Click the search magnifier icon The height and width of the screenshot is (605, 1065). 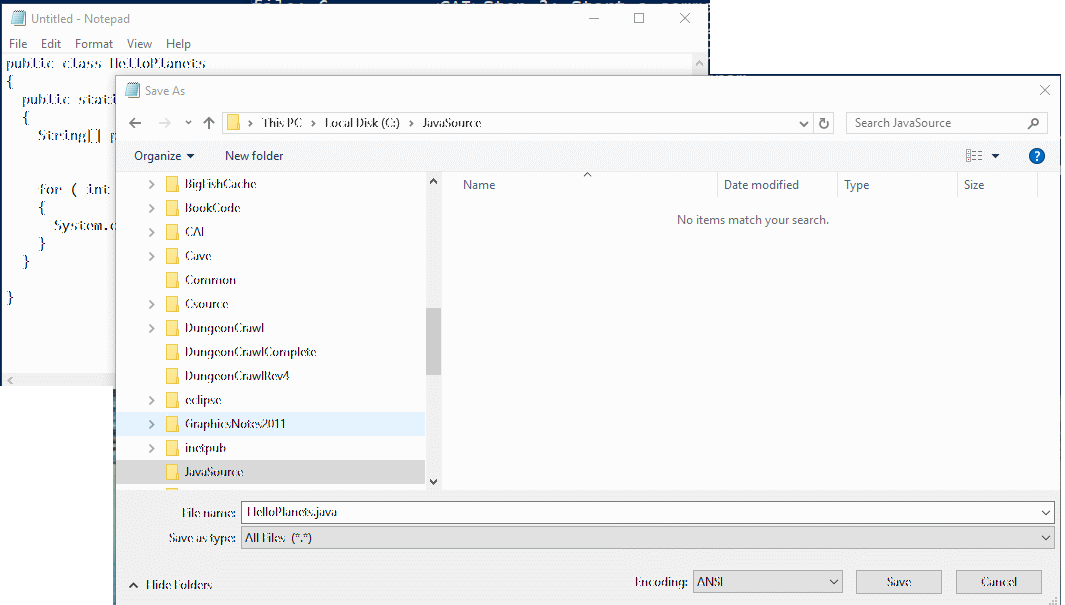(x=1033, y=123)
